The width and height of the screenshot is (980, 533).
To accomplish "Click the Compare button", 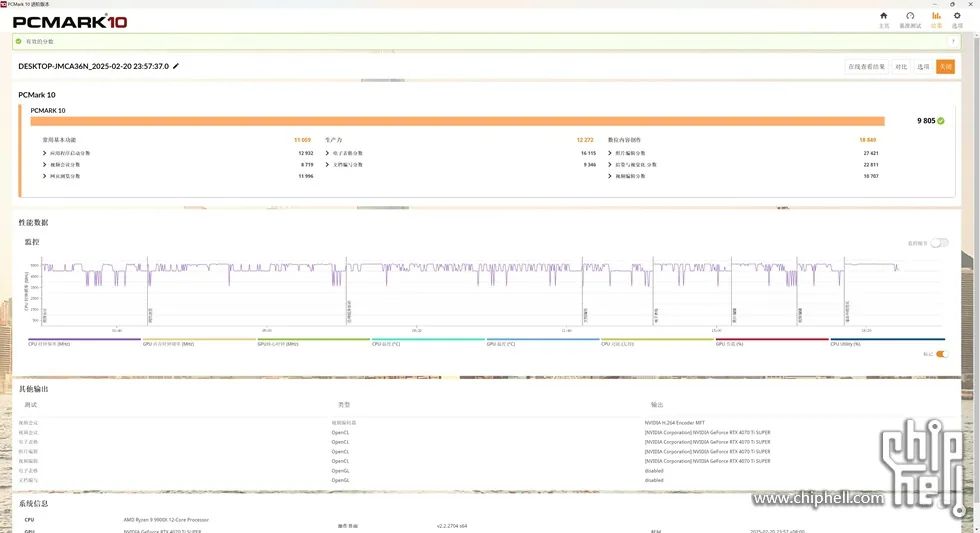I will point(901,66).
